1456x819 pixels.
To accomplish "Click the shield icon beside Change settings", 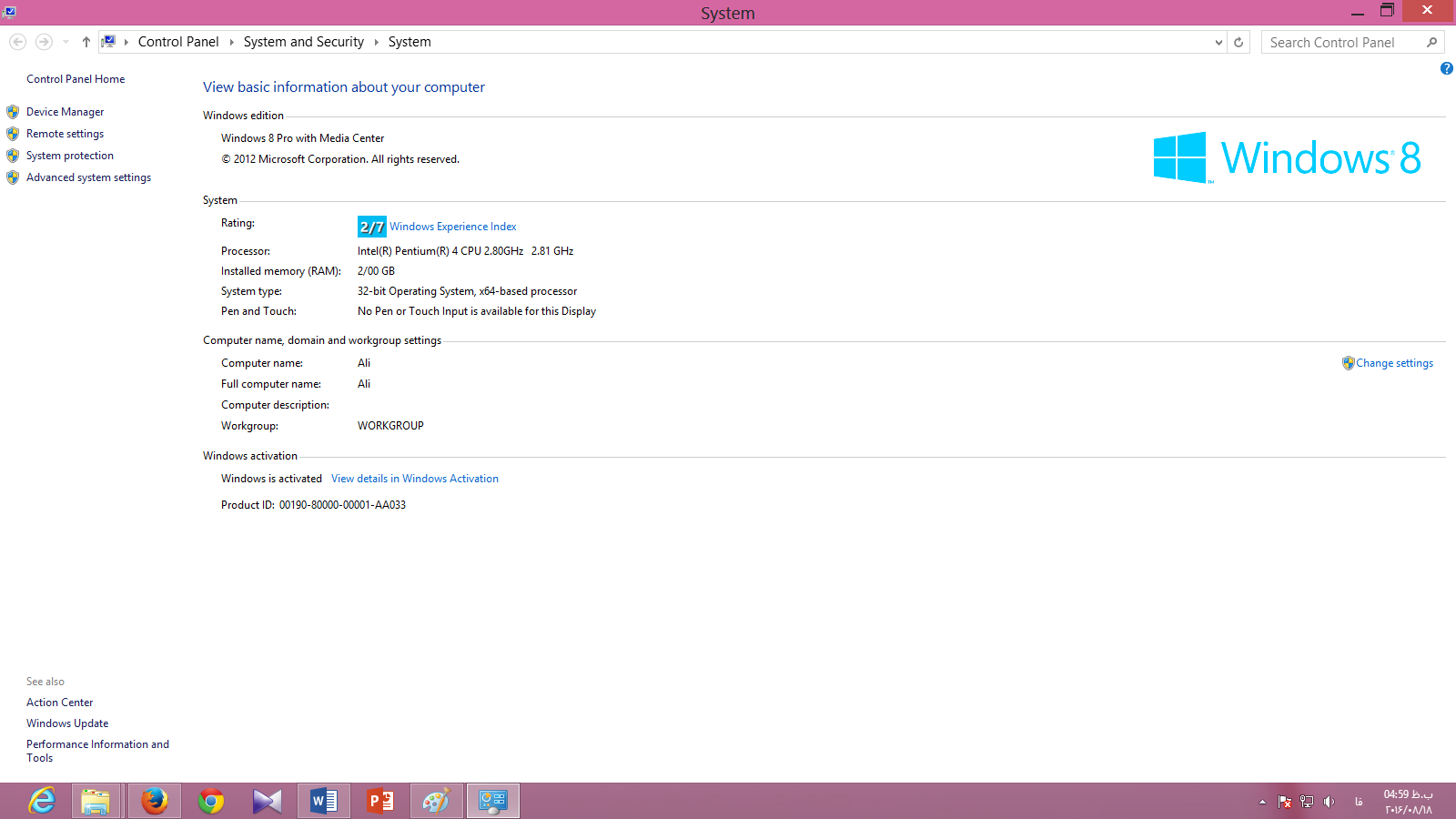I will (1348, 363).
